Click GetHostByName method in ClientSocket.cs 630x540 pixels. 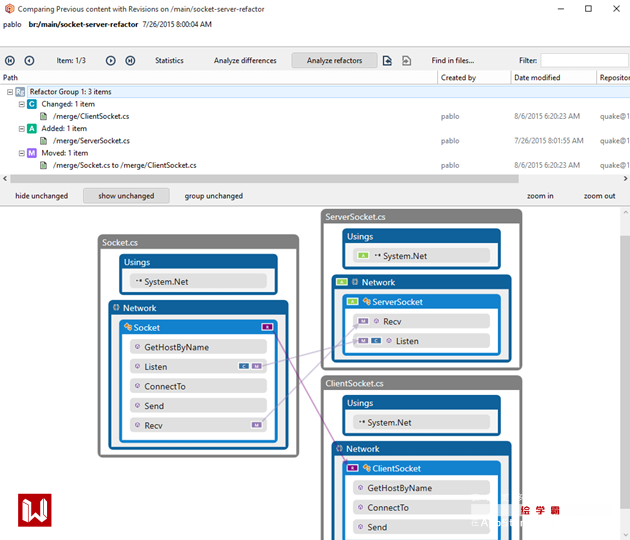421,488
